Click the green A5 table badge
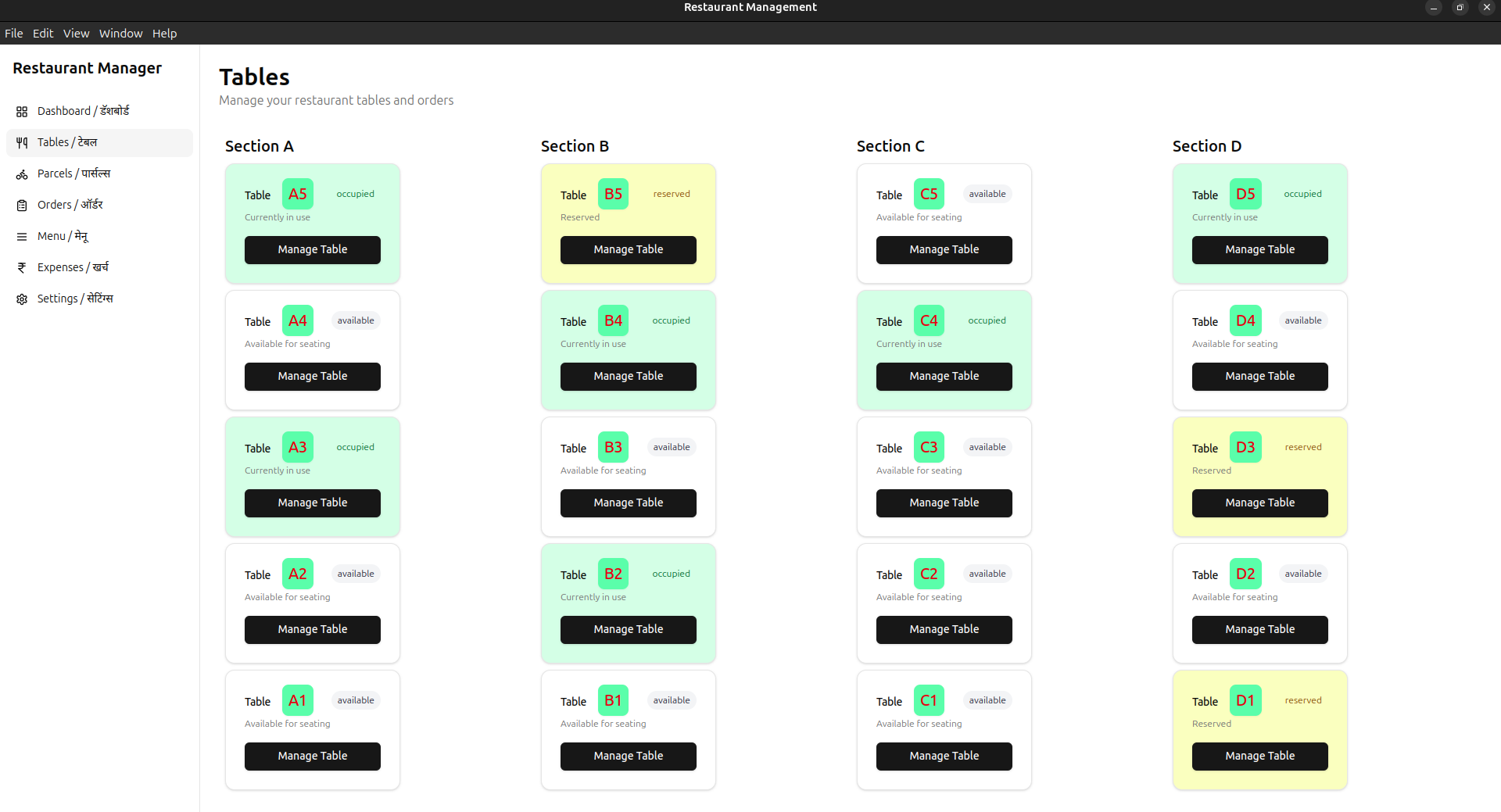 tap(297, 194)
